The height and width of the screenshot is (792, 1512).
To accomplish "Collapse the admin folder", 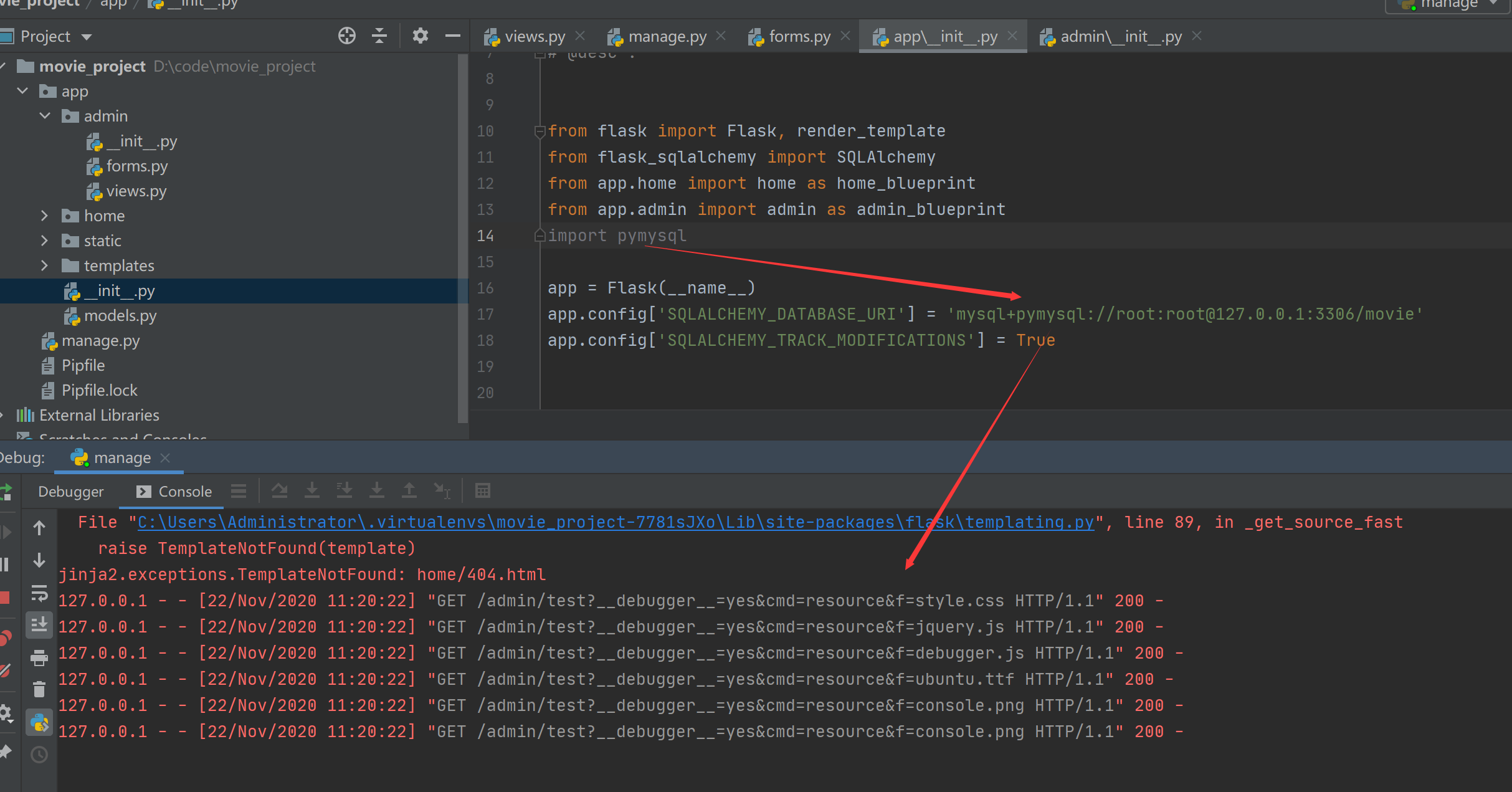I will (x=44, y=116).
